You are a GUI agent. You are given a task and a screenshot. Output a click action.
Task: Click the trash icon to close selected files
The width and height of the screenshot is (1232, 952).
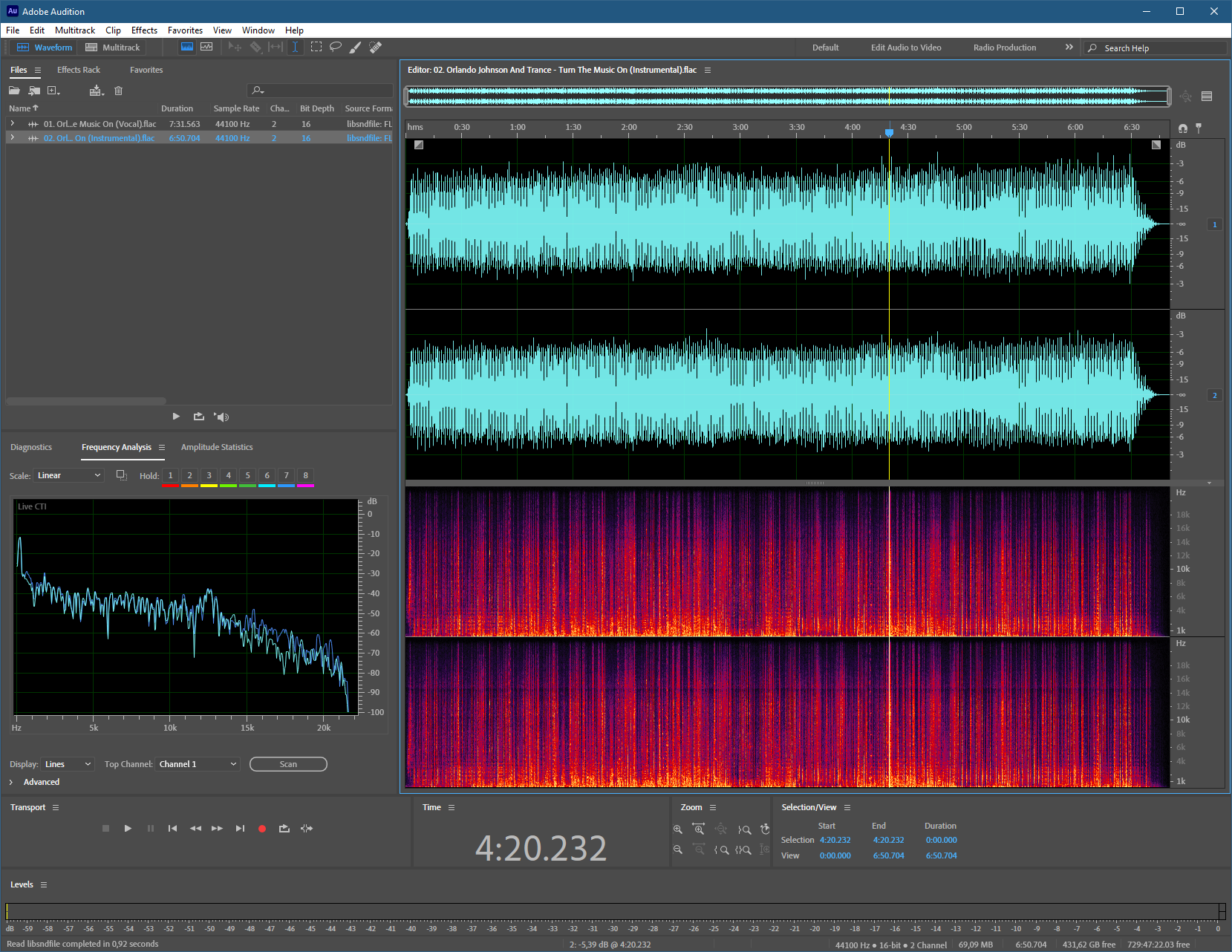118,91
